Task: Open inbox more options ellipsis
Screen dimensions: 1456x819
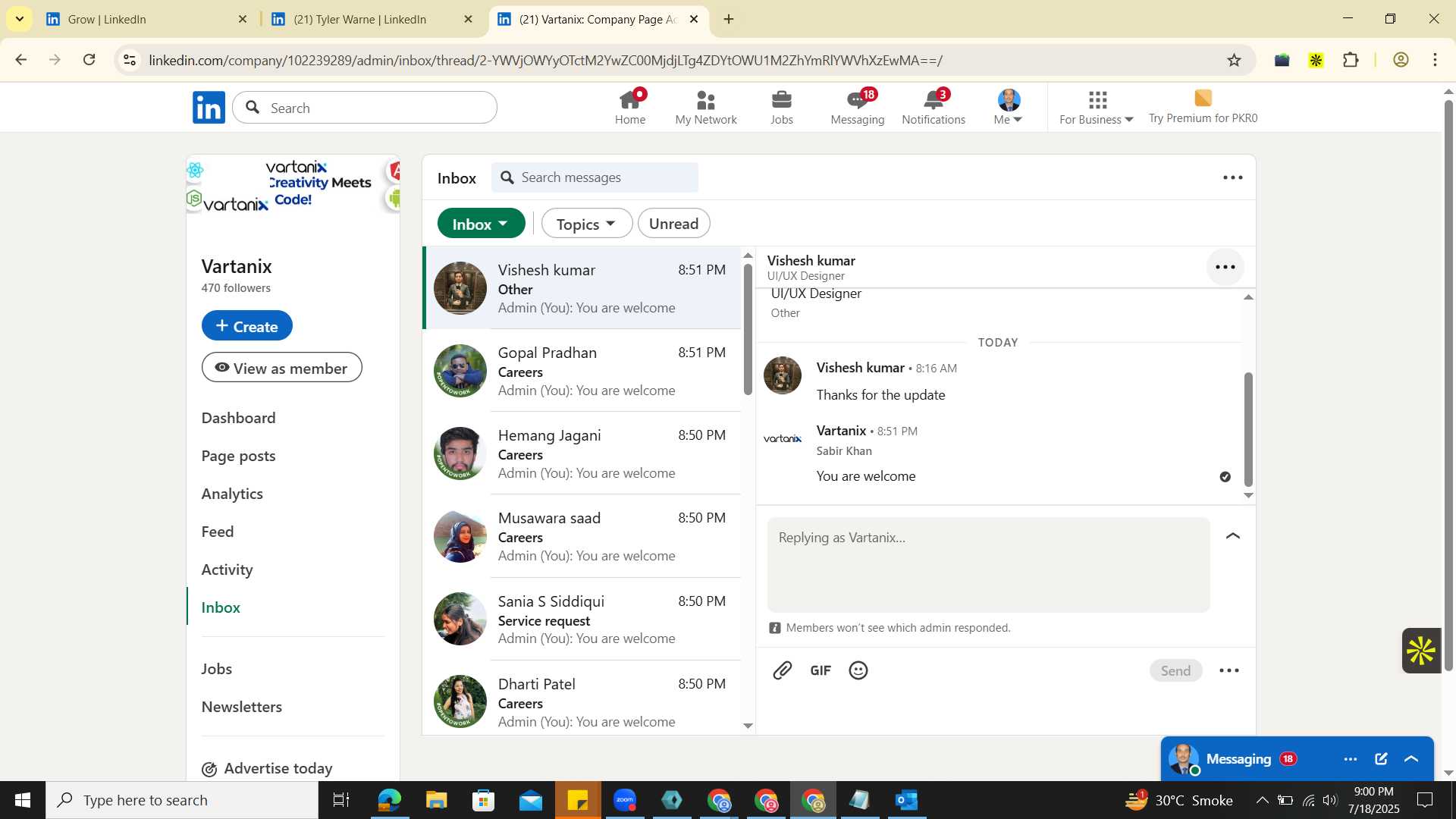Action: [x=1233, y=177]
